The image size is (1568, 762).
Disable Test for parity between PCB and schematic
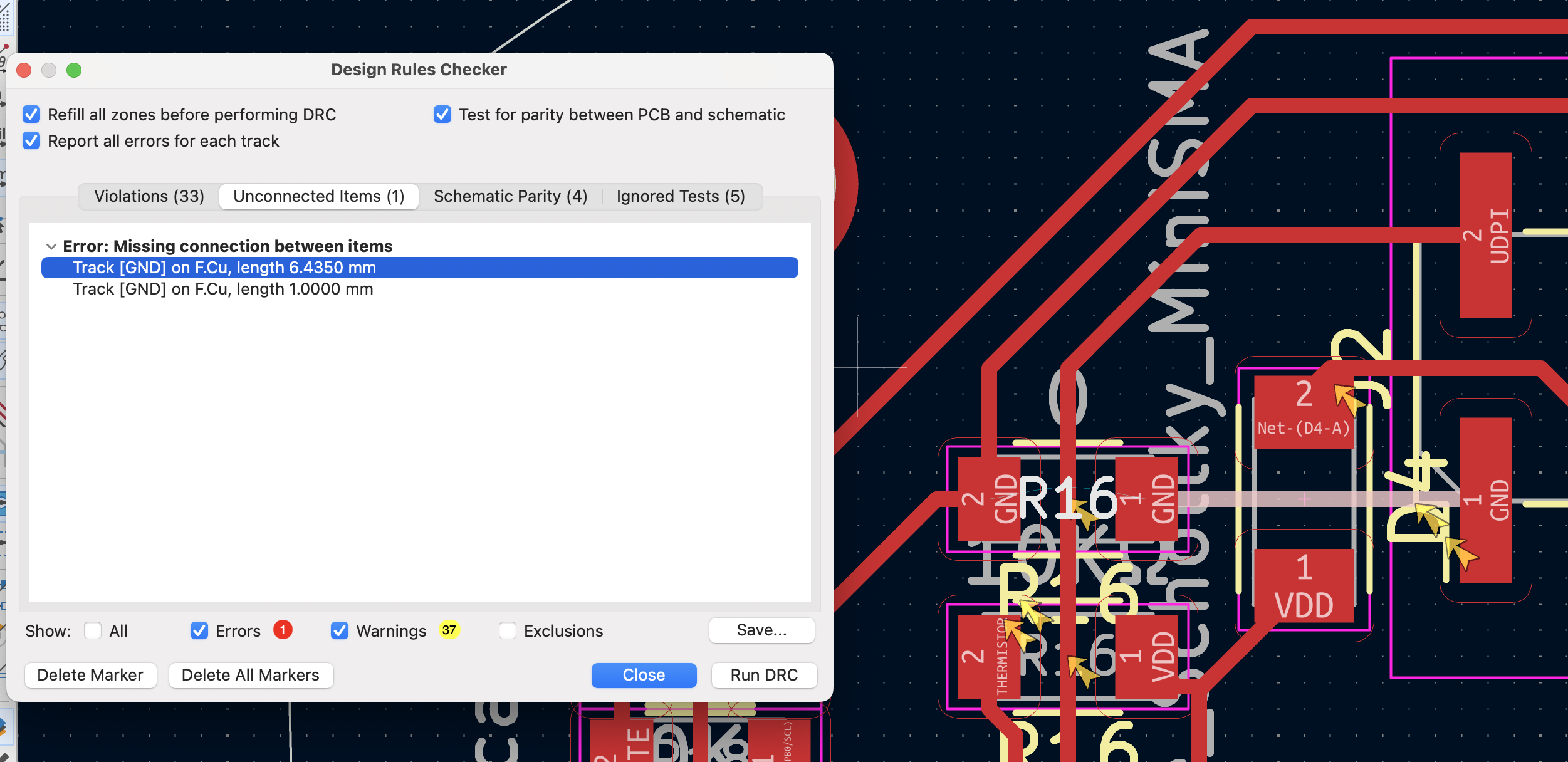point(443,114)
